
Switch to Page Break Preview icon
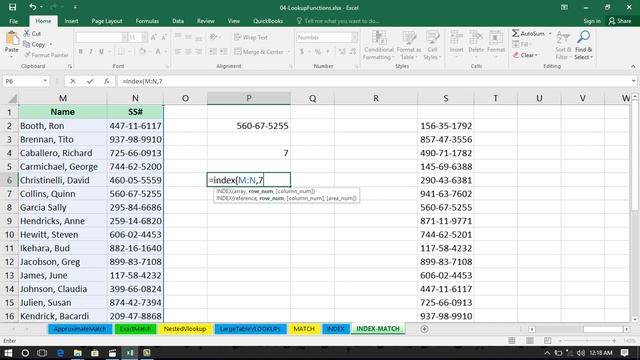click(547, 340)
